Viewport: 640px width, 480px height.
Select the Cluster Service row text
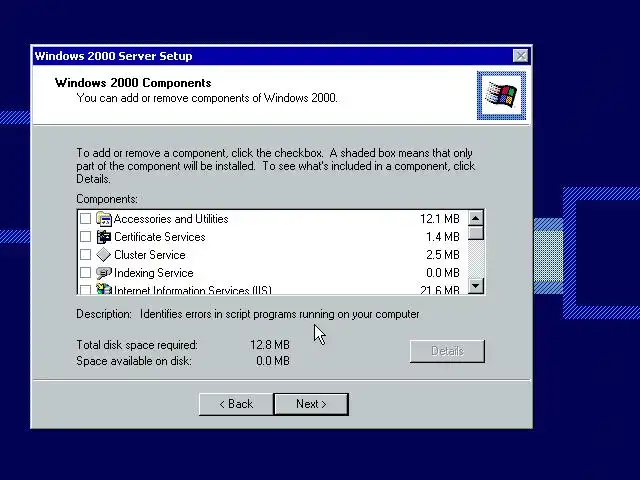coord(150,255)
